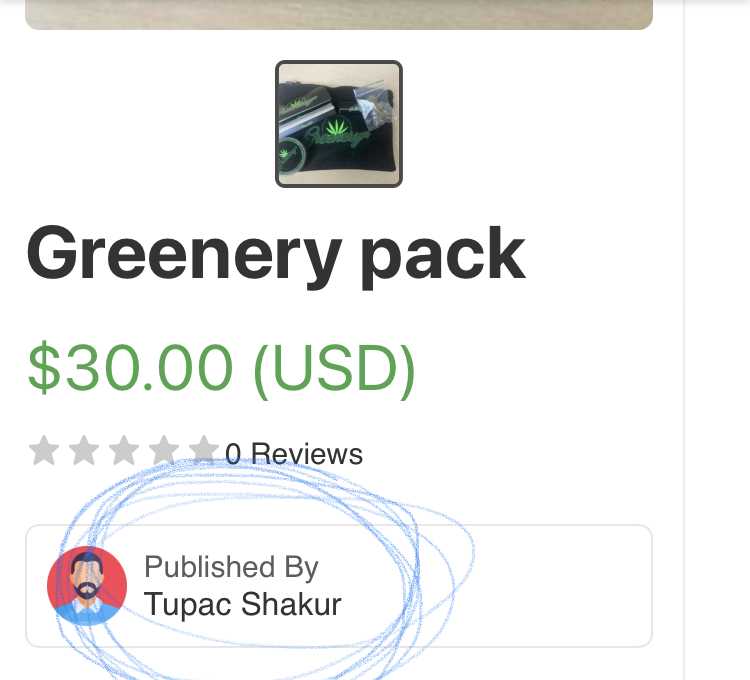
Task: Rate three stars using the third star
Action: click(124, 450)
